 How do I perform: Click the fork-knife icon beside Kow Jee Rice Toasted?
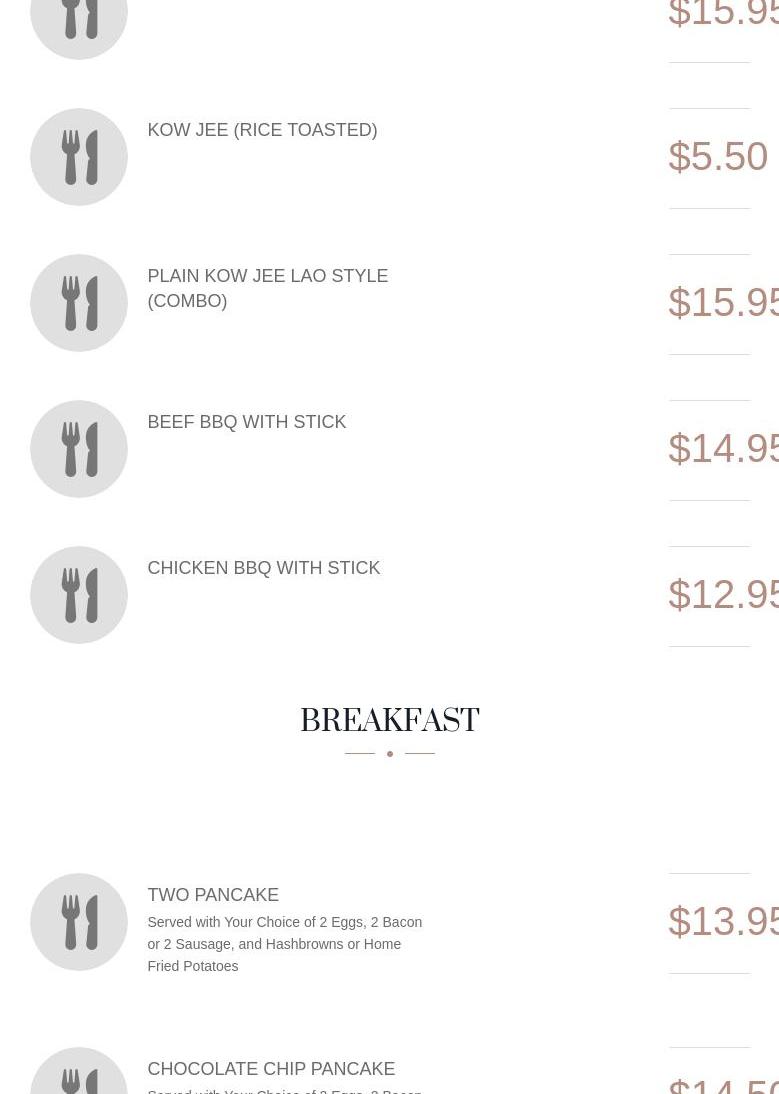pyautogui.click(x=79, y=157)
